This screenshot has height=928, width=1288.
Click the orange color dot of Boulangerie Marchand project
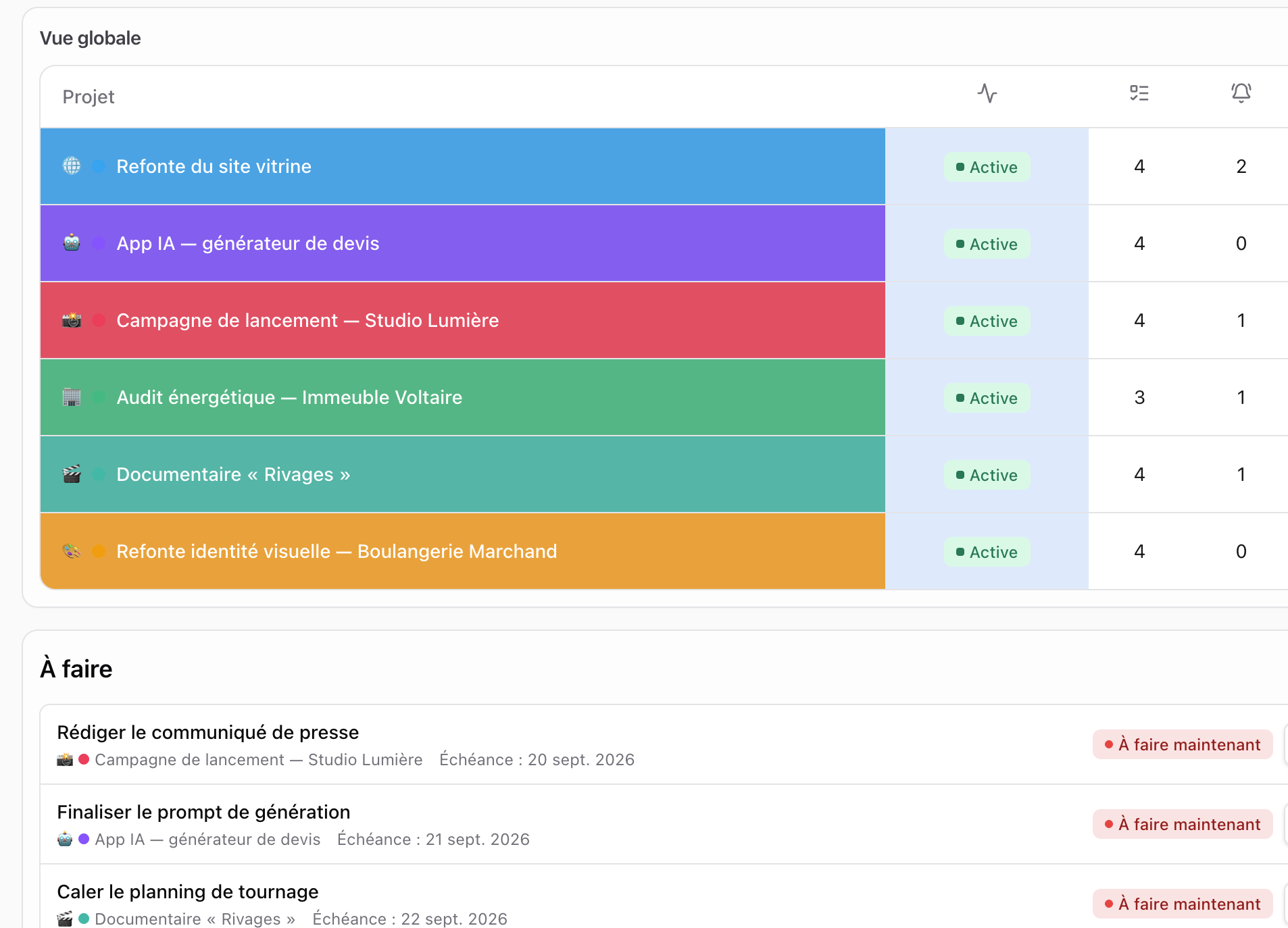coord(99,551)
